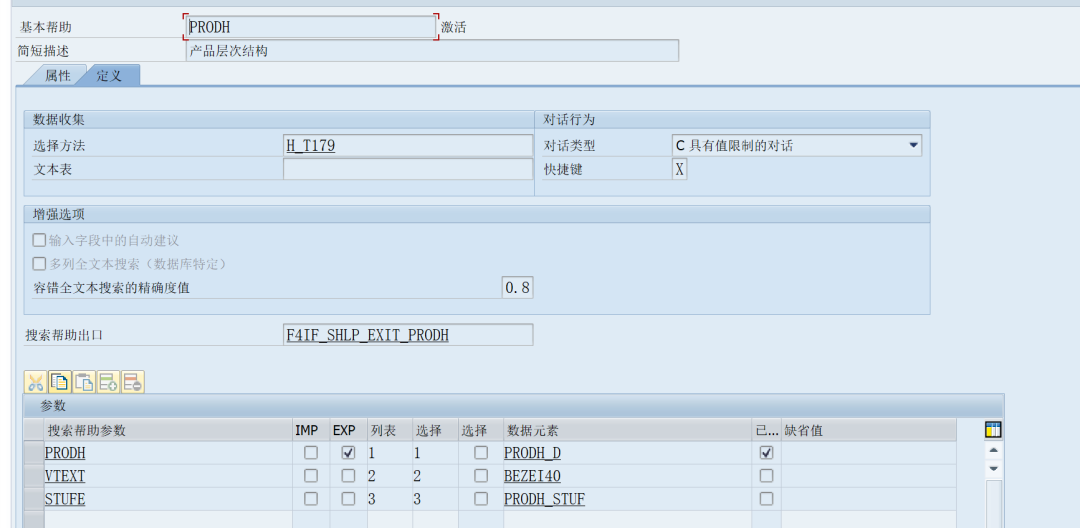Click the table scroll down arrow
Image resolution: width=1080 pixels, height=528 pixels.
pyautogui.click(x=993, y=469)
